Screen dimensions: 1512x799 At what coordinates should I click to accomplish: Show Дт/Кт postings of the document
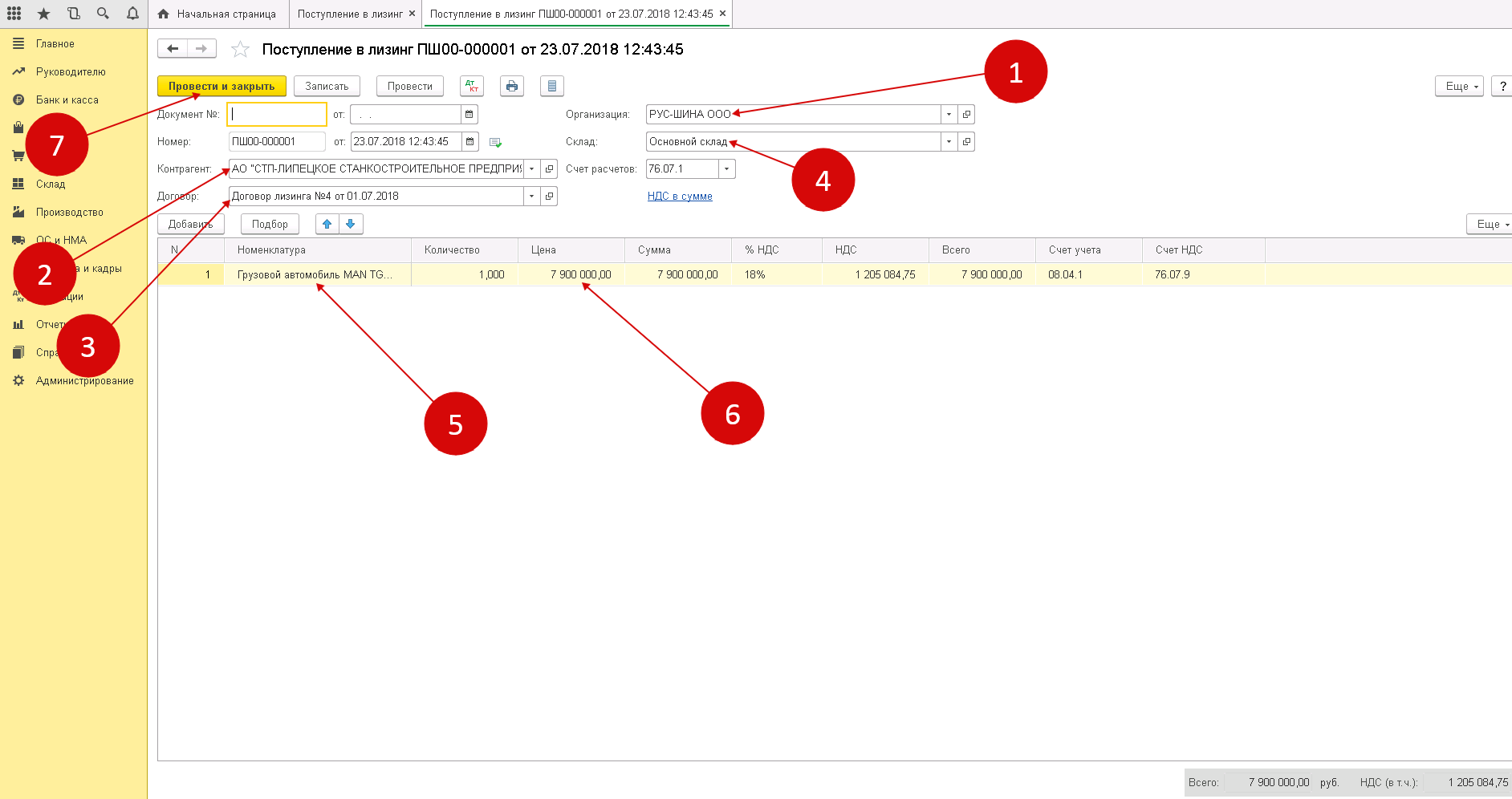pos(472,86)
